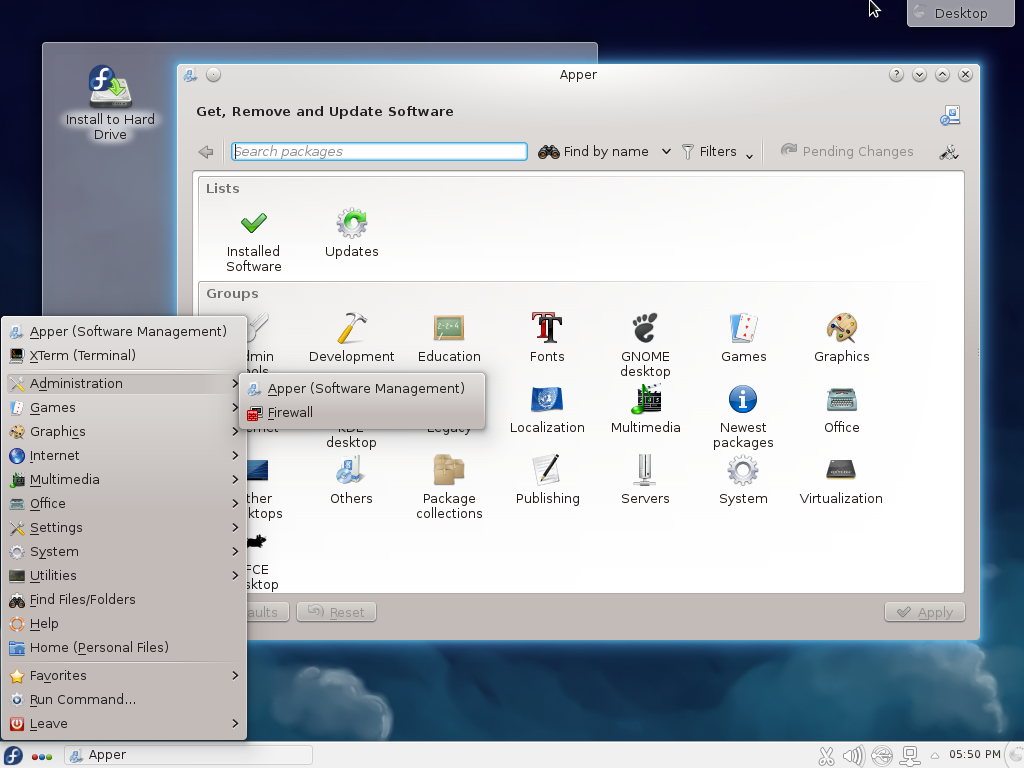Click the software sources icon in Apper header
1024x768 pixels.
click(950, 115)
